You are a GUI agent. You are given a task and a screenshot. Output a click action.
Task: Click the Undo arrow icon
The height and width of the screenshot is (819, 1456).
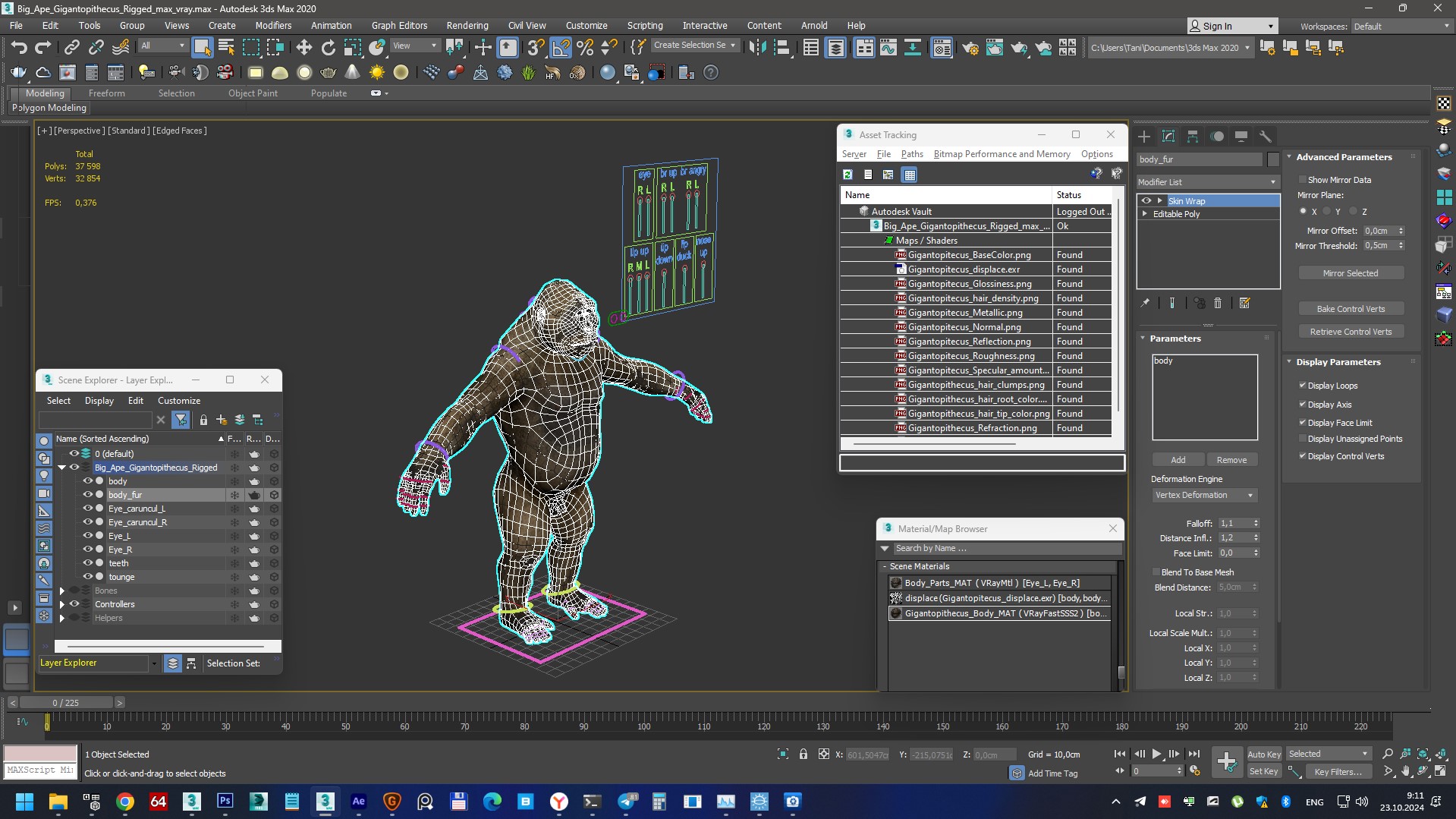(19, 47)
